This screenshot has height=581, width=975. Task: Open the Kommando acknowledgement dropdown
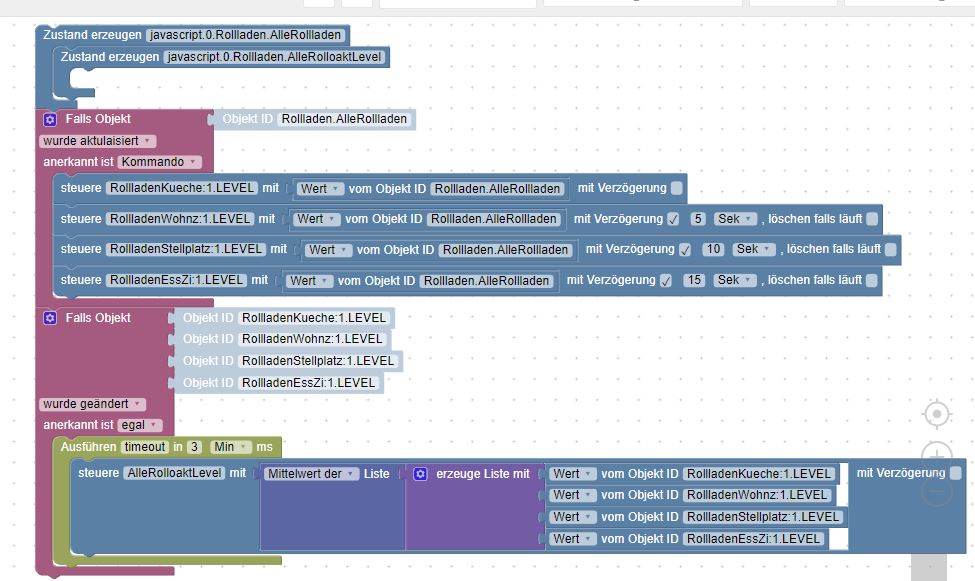[x=160, y=162]
